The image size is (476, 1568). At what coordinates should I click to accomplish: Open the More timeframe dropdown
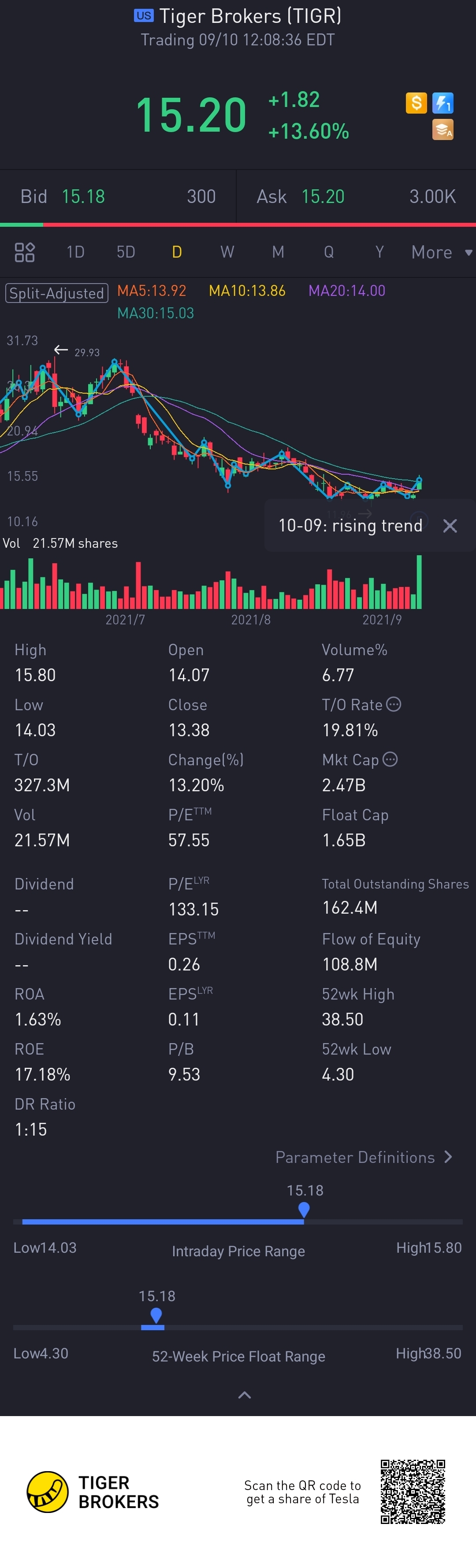[441, 252]
